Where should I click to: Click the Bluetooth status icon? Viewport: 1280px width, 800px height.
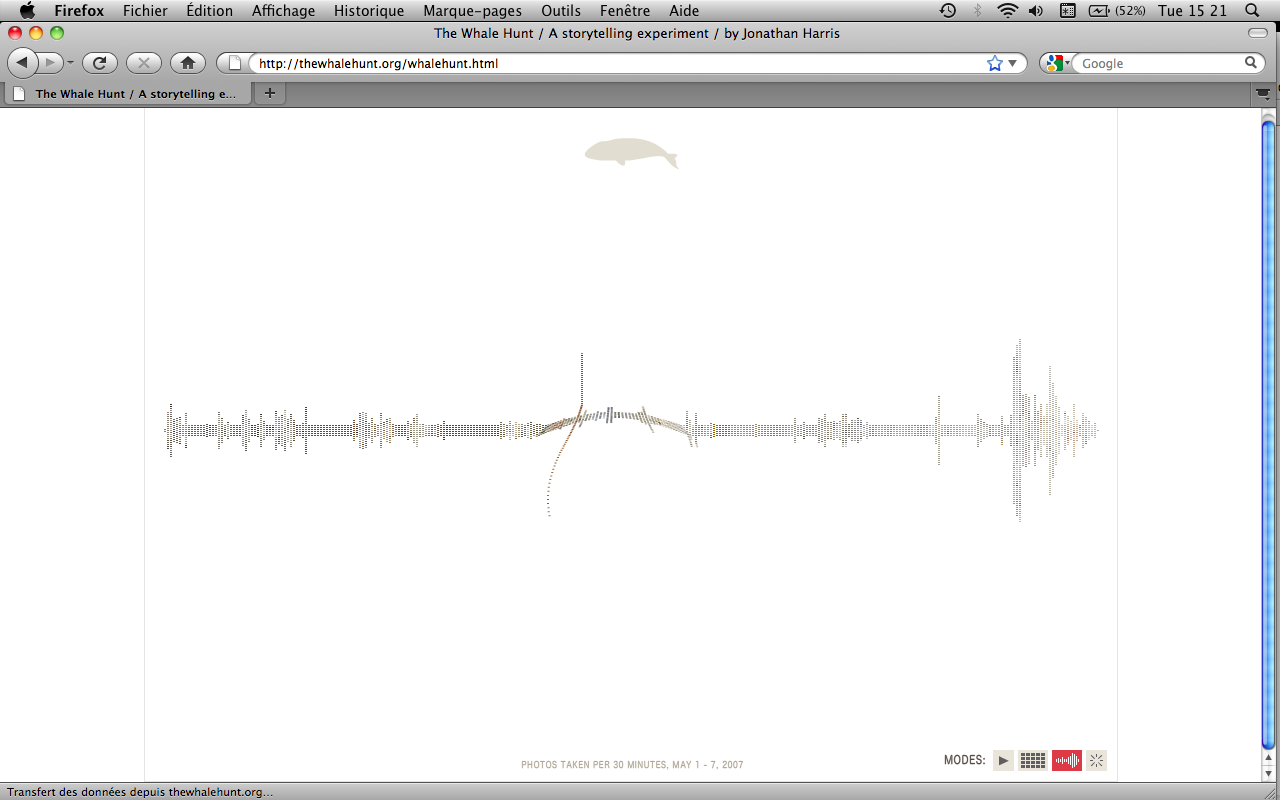click(x=978, y=11)
